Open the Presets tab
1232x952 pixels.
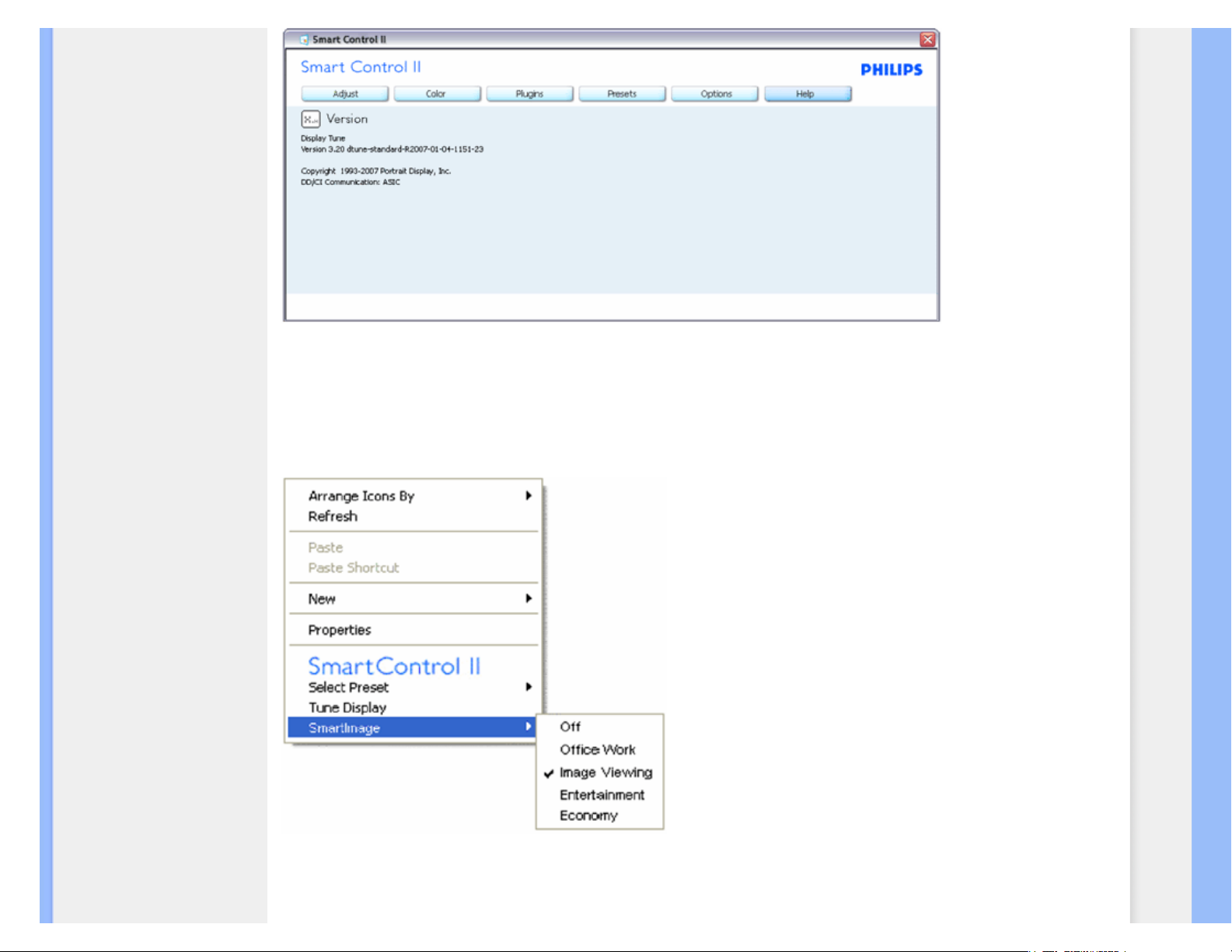(x=622, y=94)
